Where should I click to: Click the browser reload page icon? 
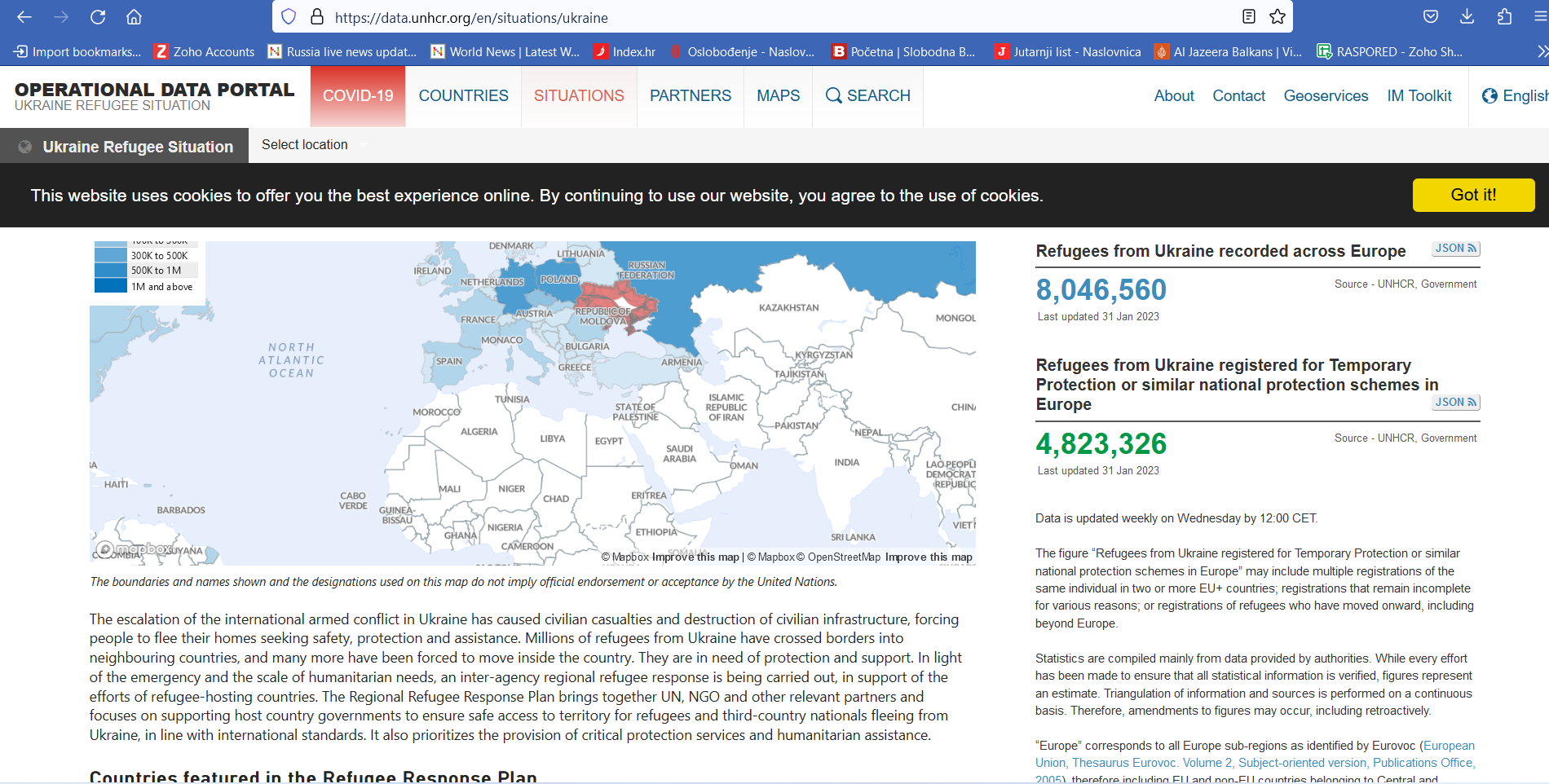click(98, 17)
